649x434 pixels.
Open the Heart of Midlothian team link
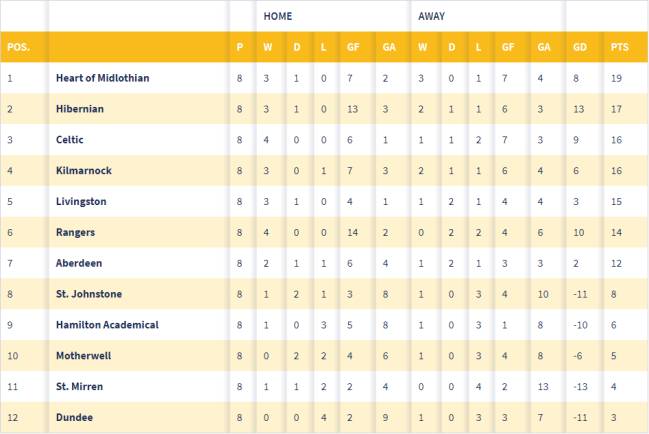(102, 78)
